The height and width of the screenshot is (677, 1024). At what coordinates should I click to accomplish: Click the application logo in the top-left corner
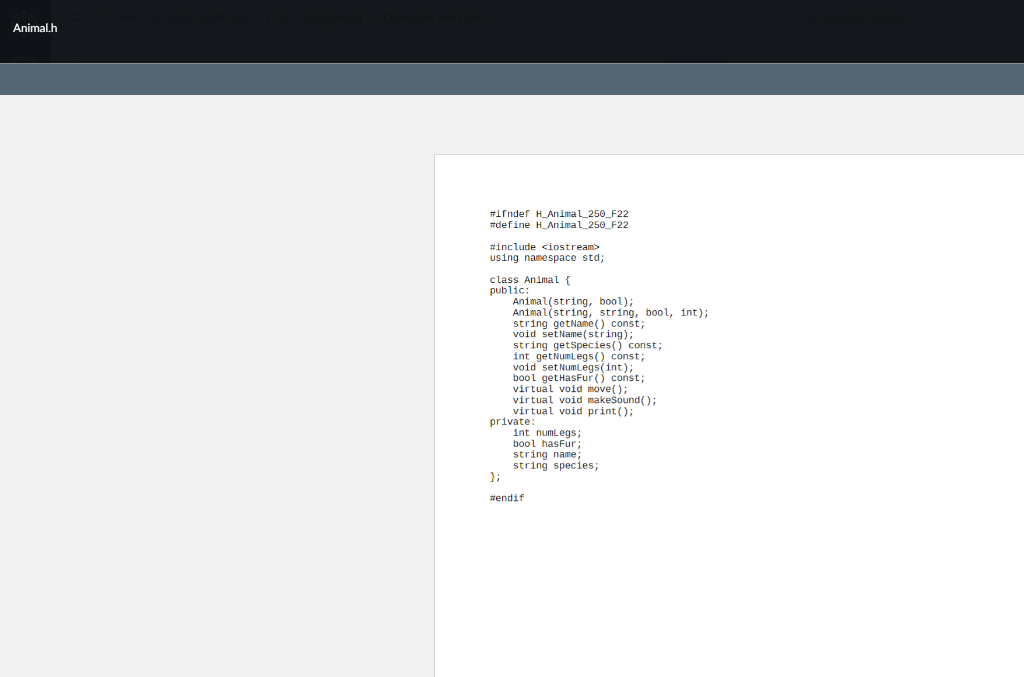[25, 17]
